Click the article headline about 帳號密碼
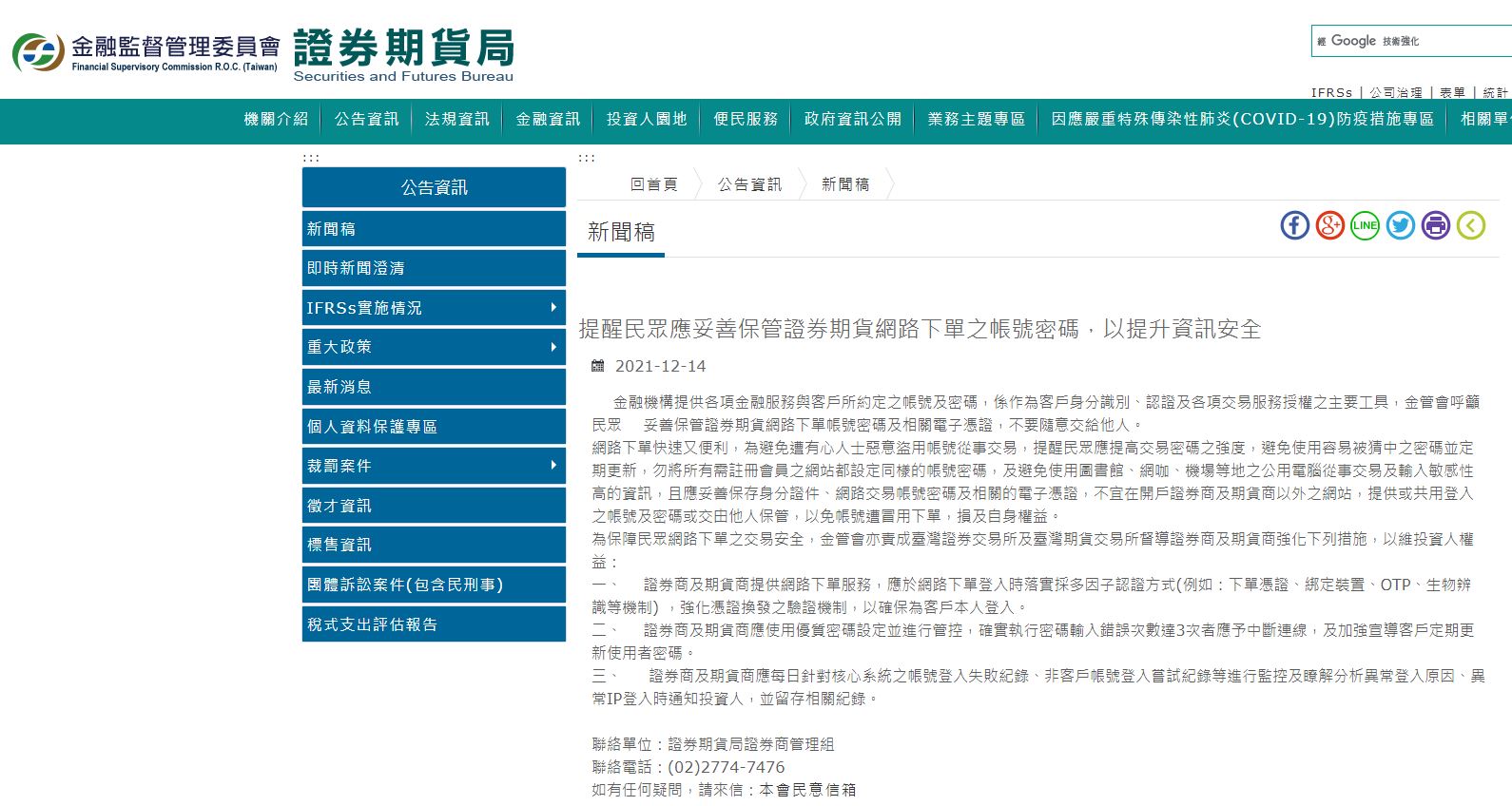Image resolution: width=1512 pixels, height=806 pixels. tap(920, 329)
